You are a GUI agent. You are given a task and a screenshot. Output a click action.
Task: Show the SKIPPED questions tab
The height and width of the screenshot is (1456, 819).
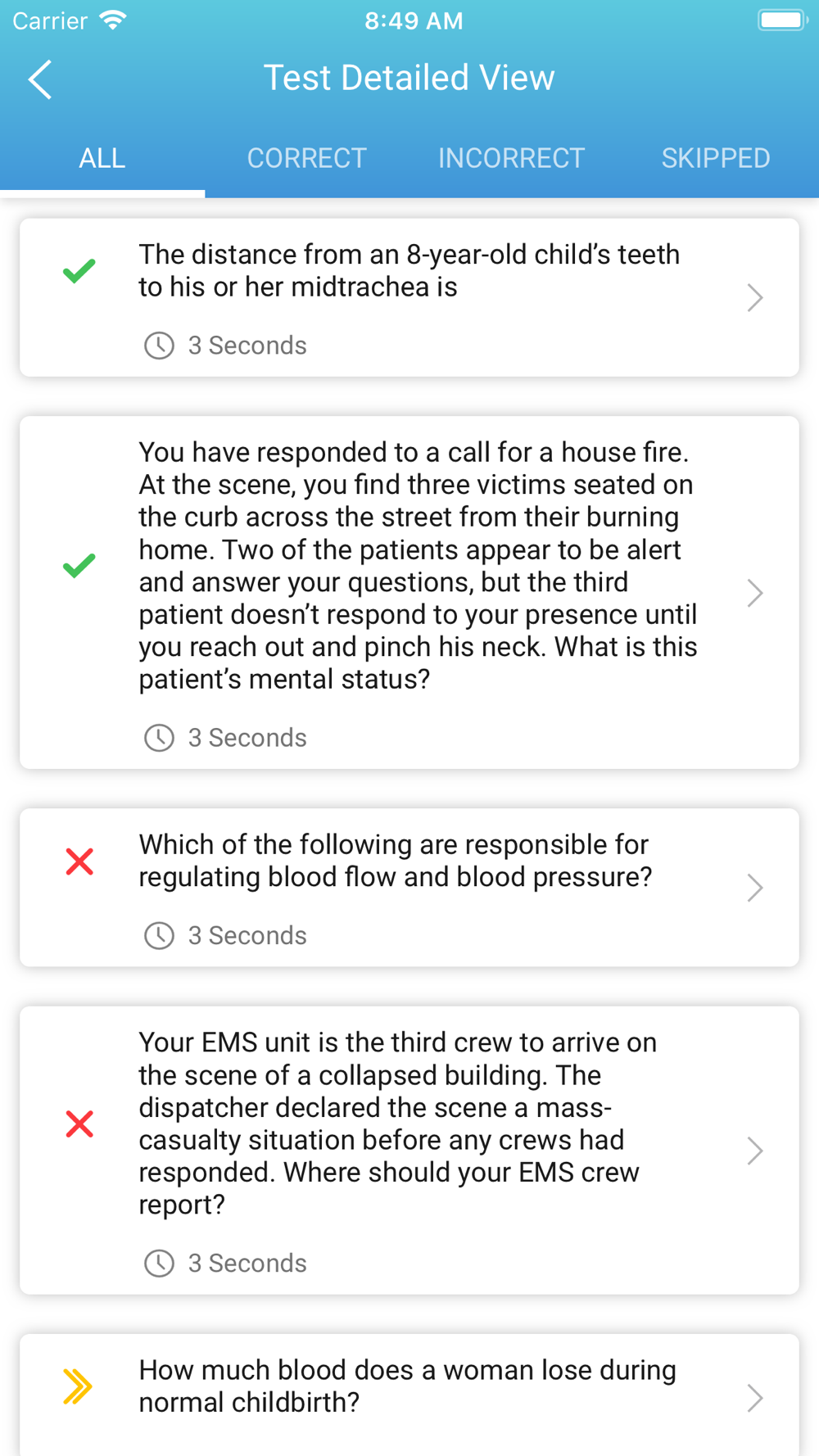coord(716,158)
